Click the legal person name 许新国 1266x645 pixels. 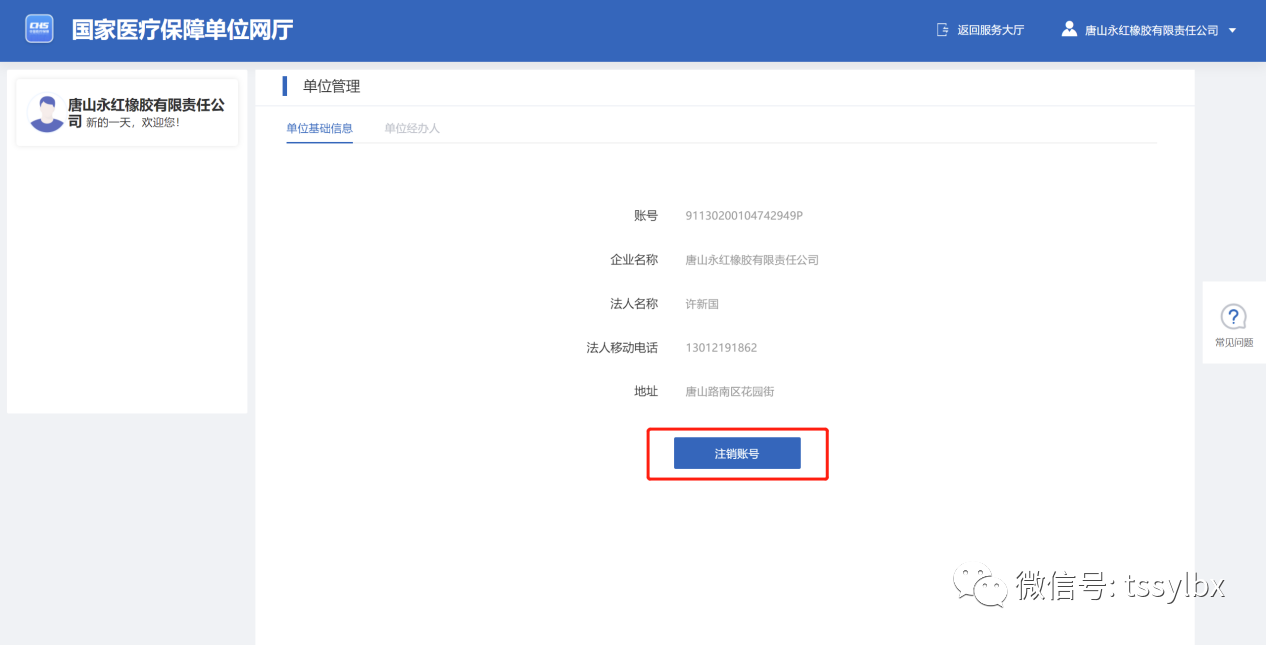[702, 304]
